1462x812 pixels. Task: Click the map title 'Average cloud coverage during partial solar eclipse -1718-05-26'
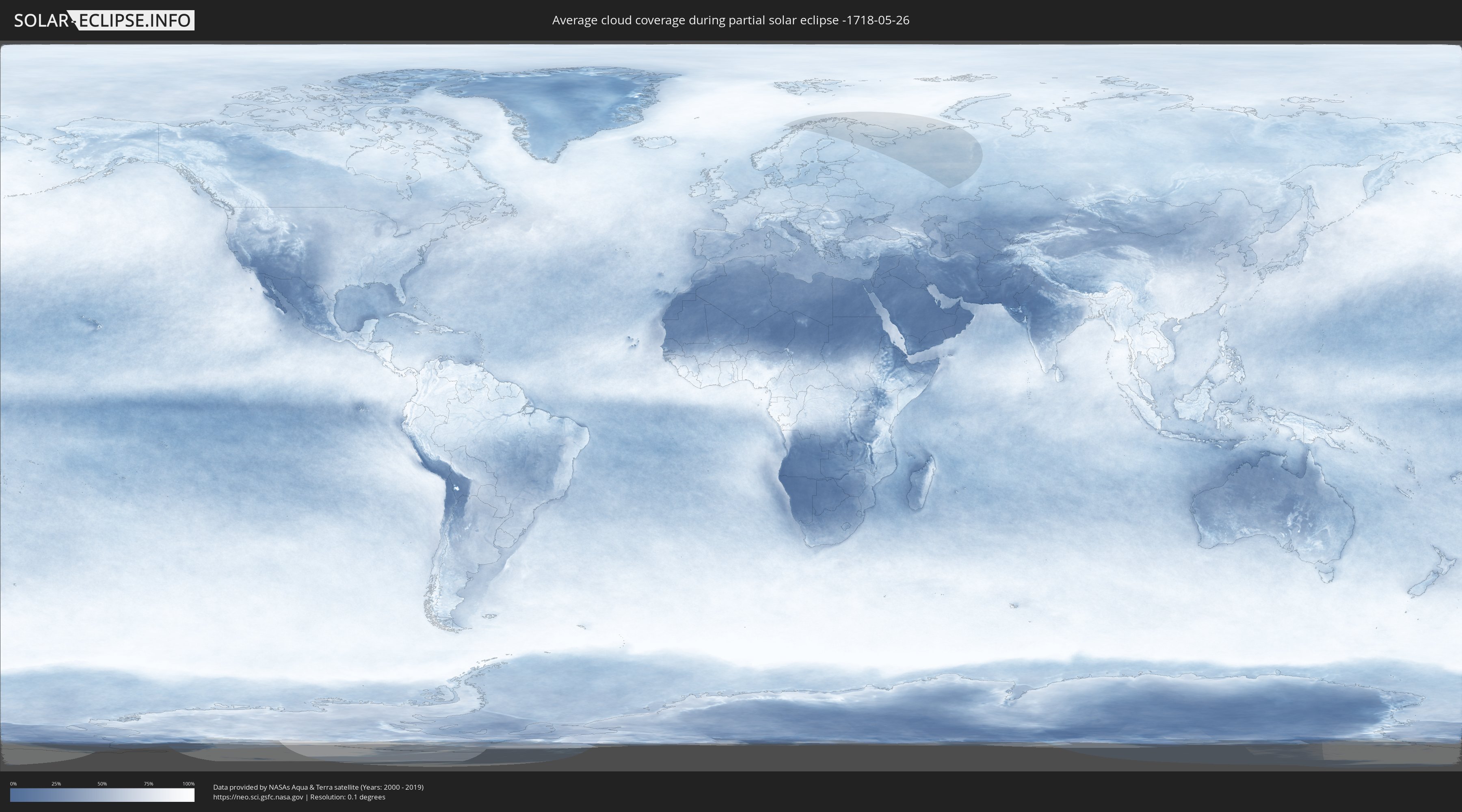(731, 20)
